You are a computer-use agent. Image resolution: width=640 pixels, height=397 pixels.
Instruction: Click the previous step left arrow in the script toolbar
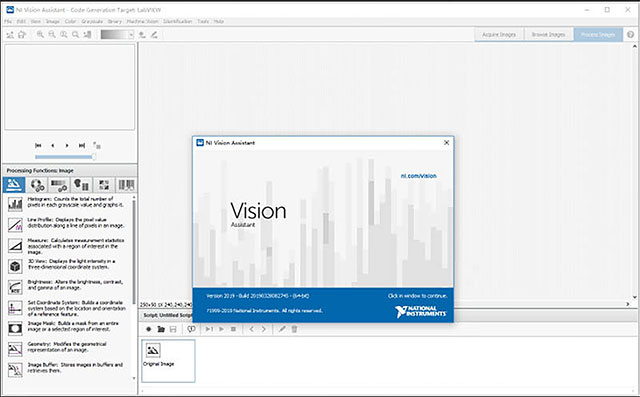click(x=251, y=329)
